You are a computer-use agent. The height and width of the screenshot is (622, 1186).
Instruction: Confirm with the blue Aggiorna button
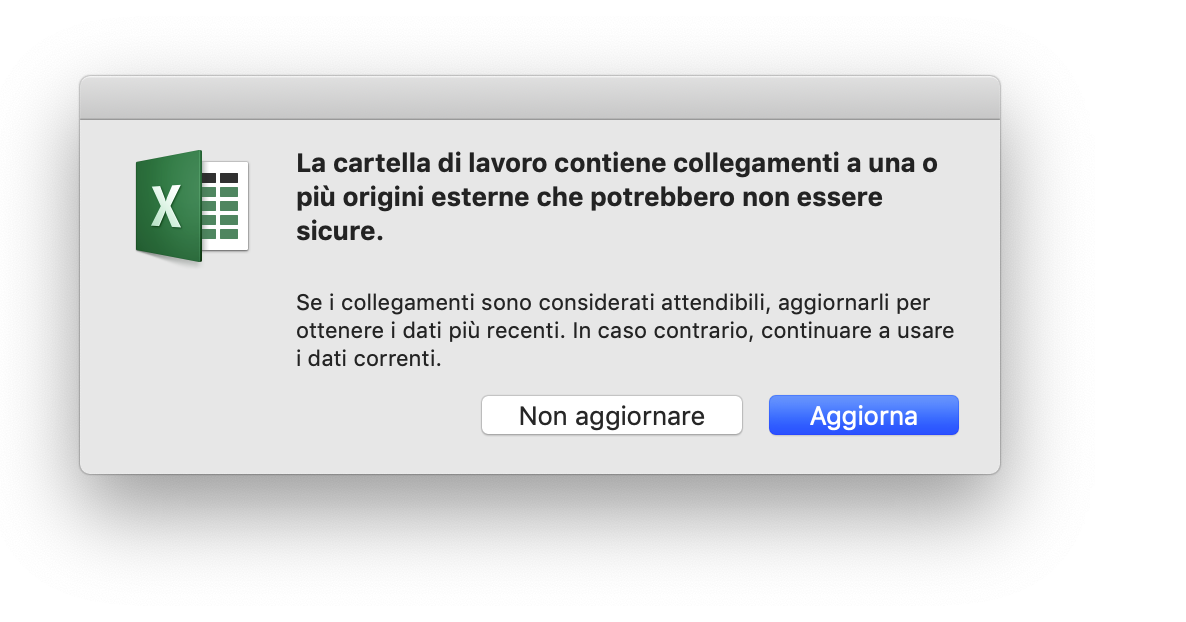tap(863, 415)
